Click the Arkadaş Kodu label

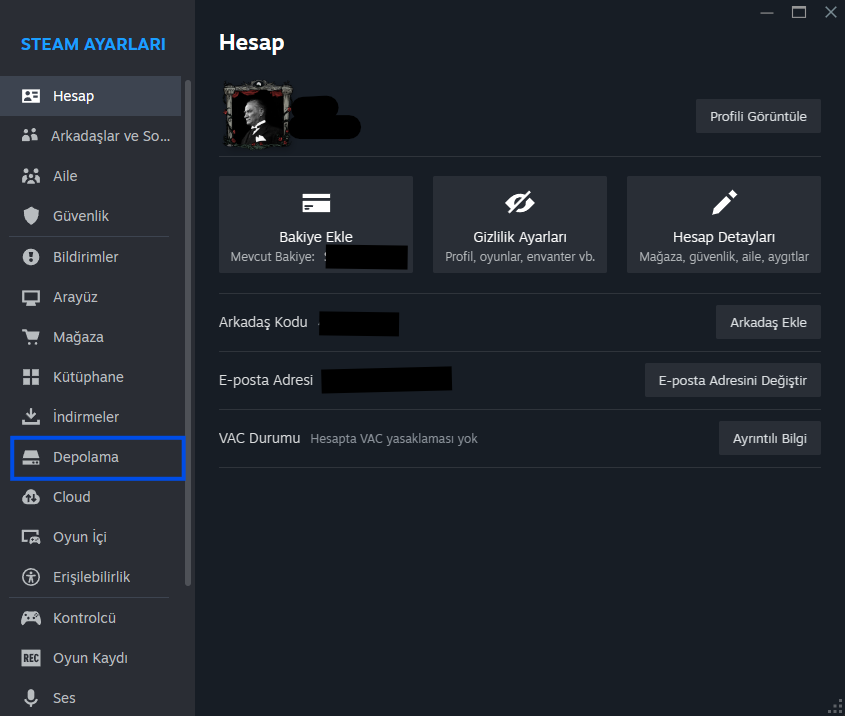[263, 322]
